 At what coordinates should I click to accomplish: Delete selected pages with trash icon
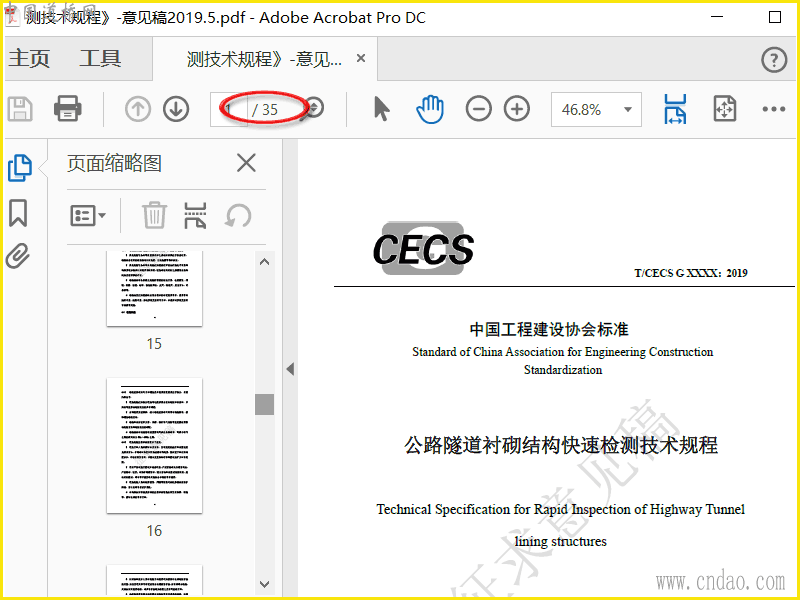(154, 215)
